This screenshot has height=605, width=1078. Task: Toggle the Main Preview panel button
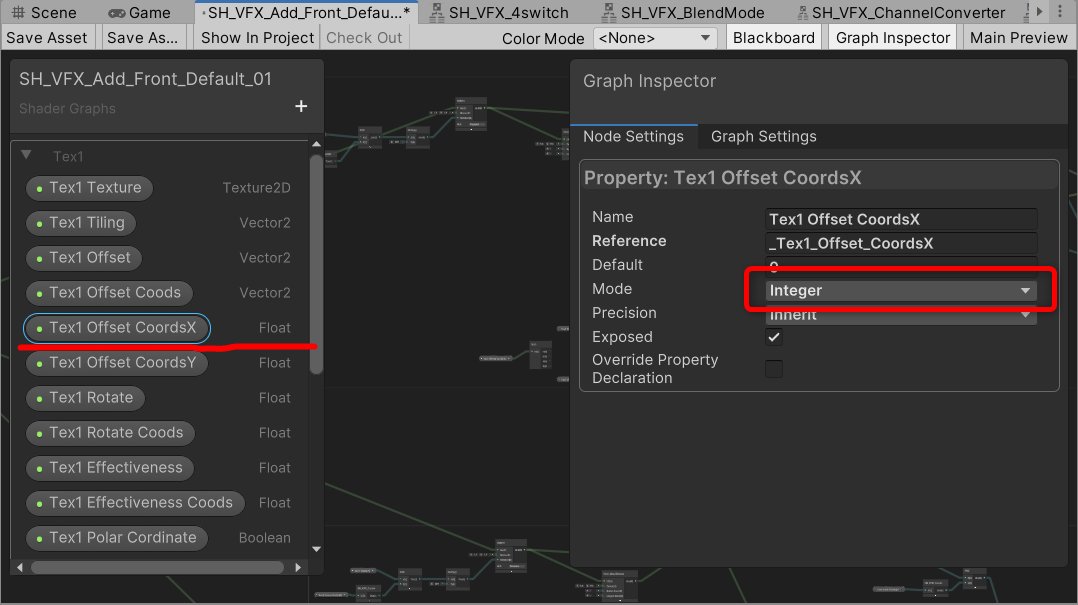(1018, 38)
